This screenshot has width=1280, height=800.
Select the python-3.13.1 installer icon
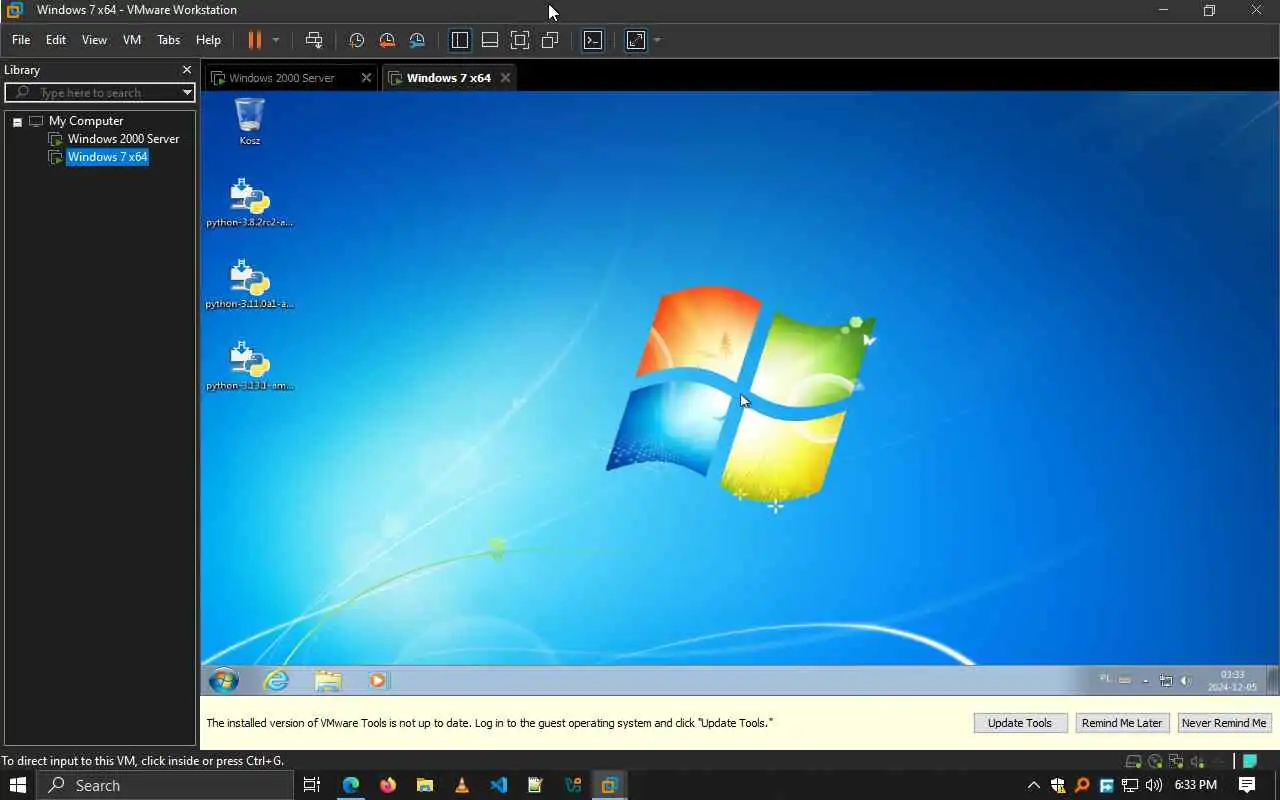(x=249, y=365)
